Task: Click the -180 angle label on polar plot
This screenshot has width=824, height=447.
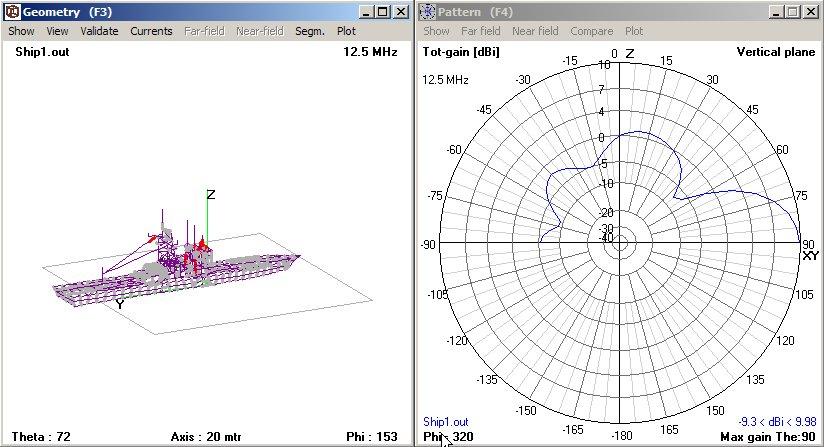Action: [622, 435]
